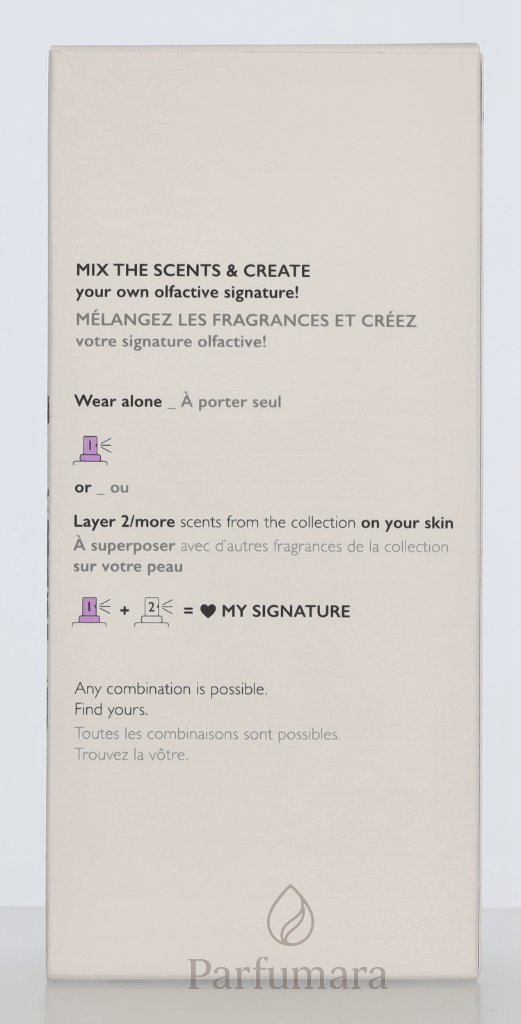Click the 'votre signature olfactive!' text
Image resolution: width=521 pixels, height=1024 pixels.
(171, 342)
